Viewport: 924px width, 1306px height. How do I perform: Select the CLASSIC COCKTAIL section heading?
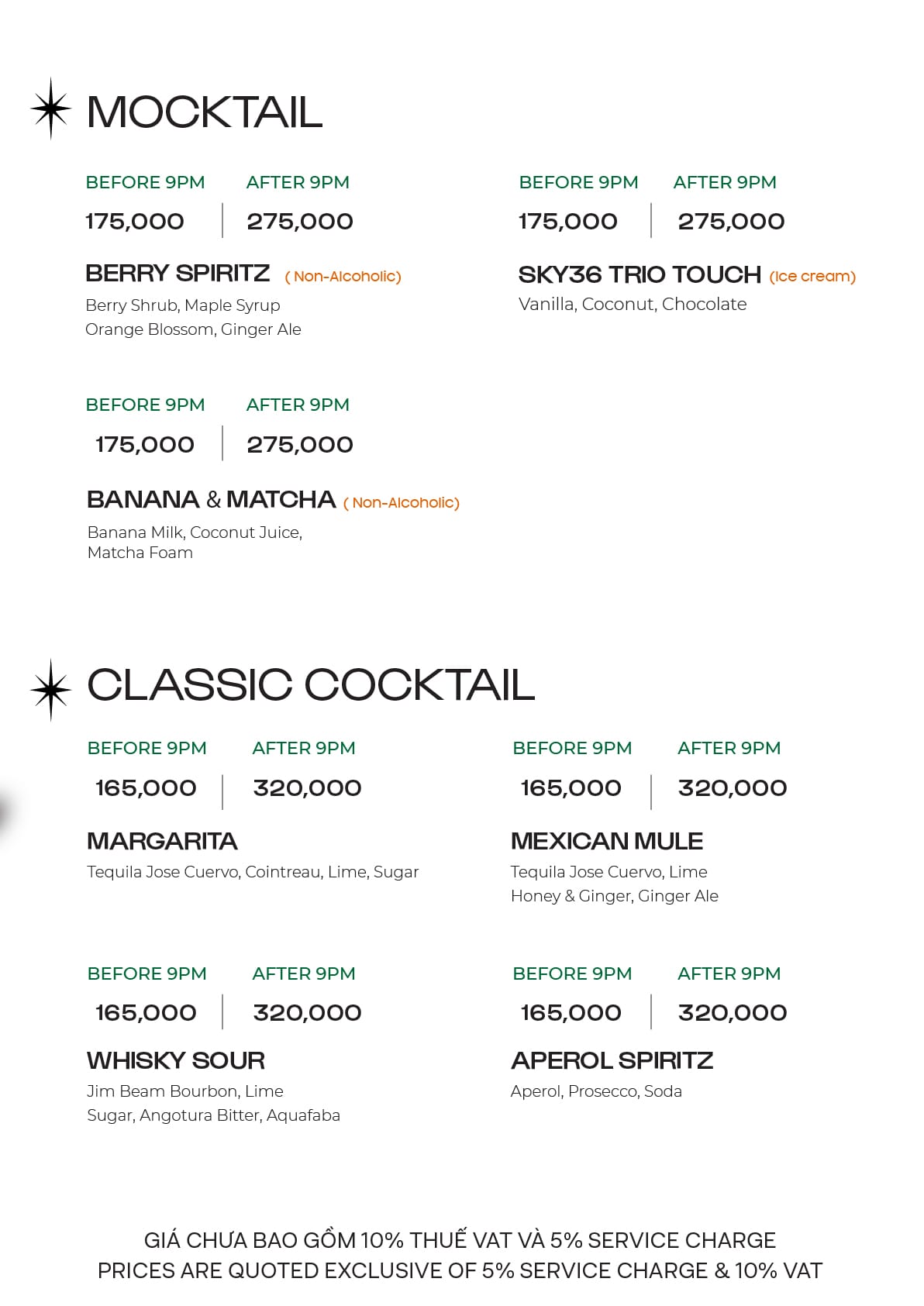(311, 684)
